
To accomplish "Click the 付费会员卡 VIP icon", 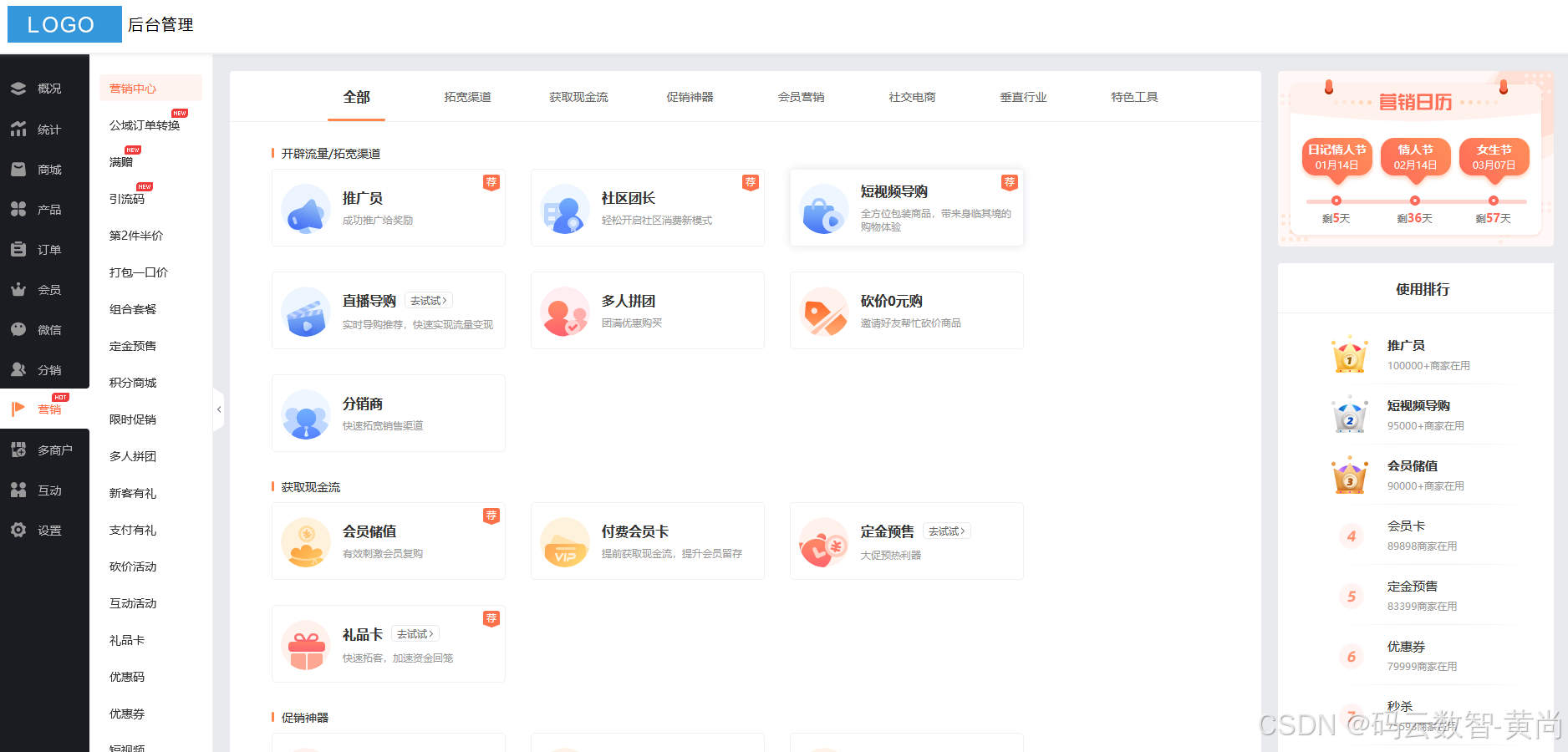I will click(x=565, y=542).
